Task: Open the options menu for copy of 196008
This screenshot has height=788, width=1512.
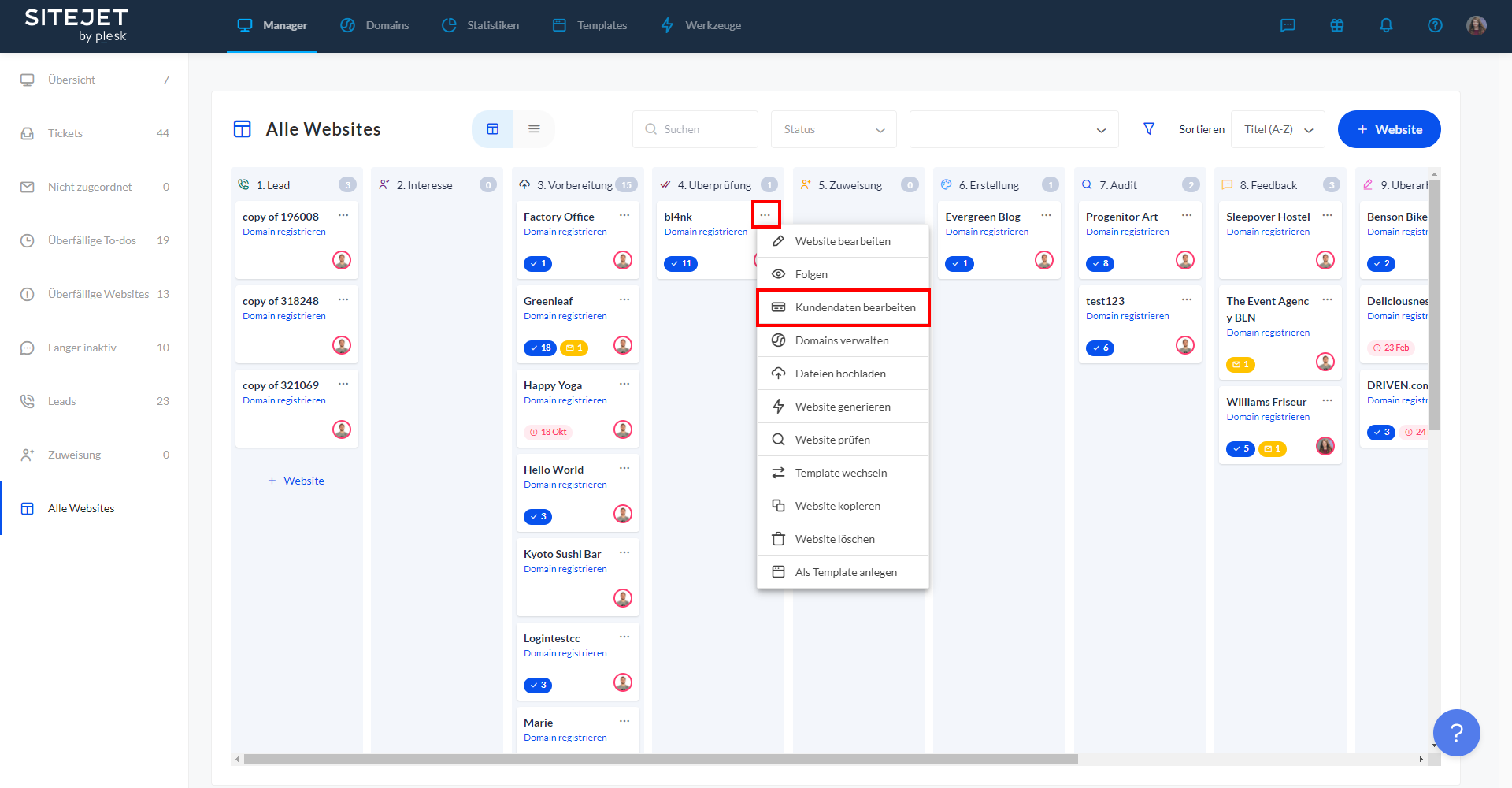Action: coord(343,216)
